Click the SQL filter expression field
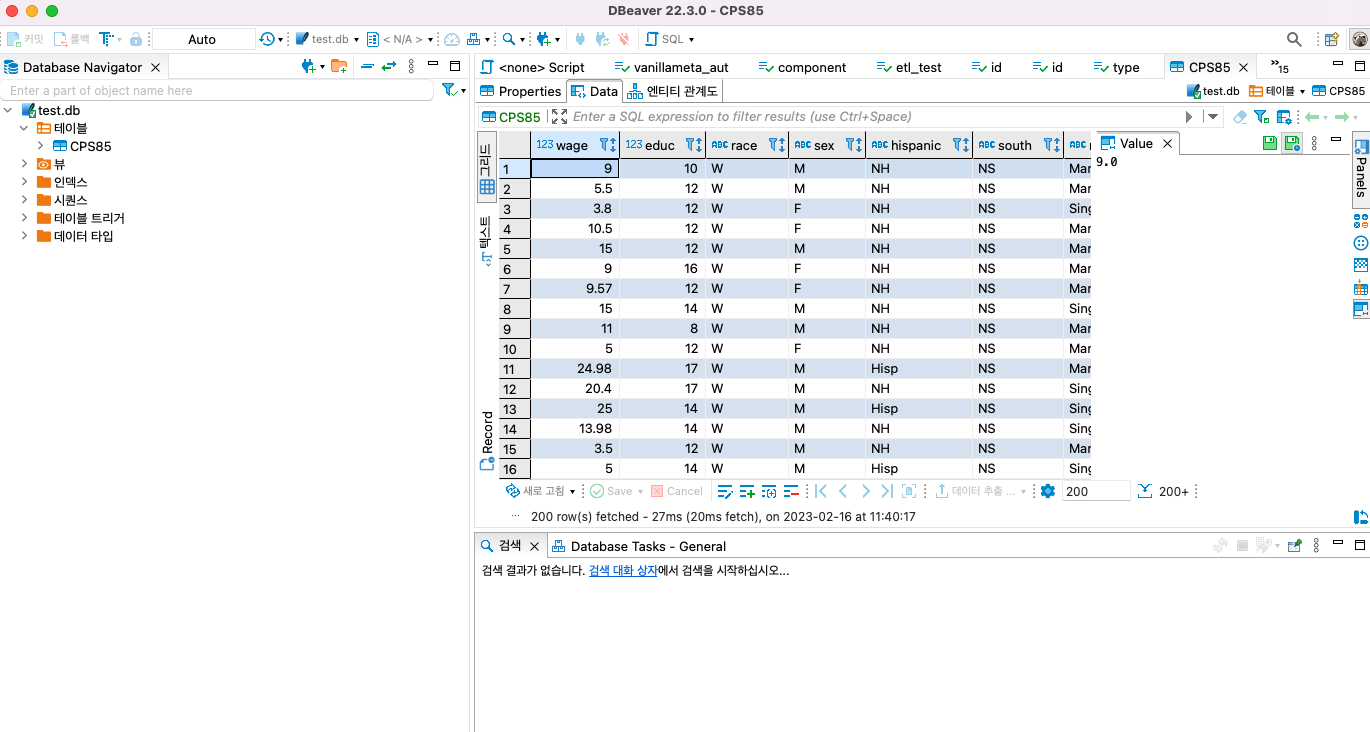 pyautogui.click(x=875, y=117)
